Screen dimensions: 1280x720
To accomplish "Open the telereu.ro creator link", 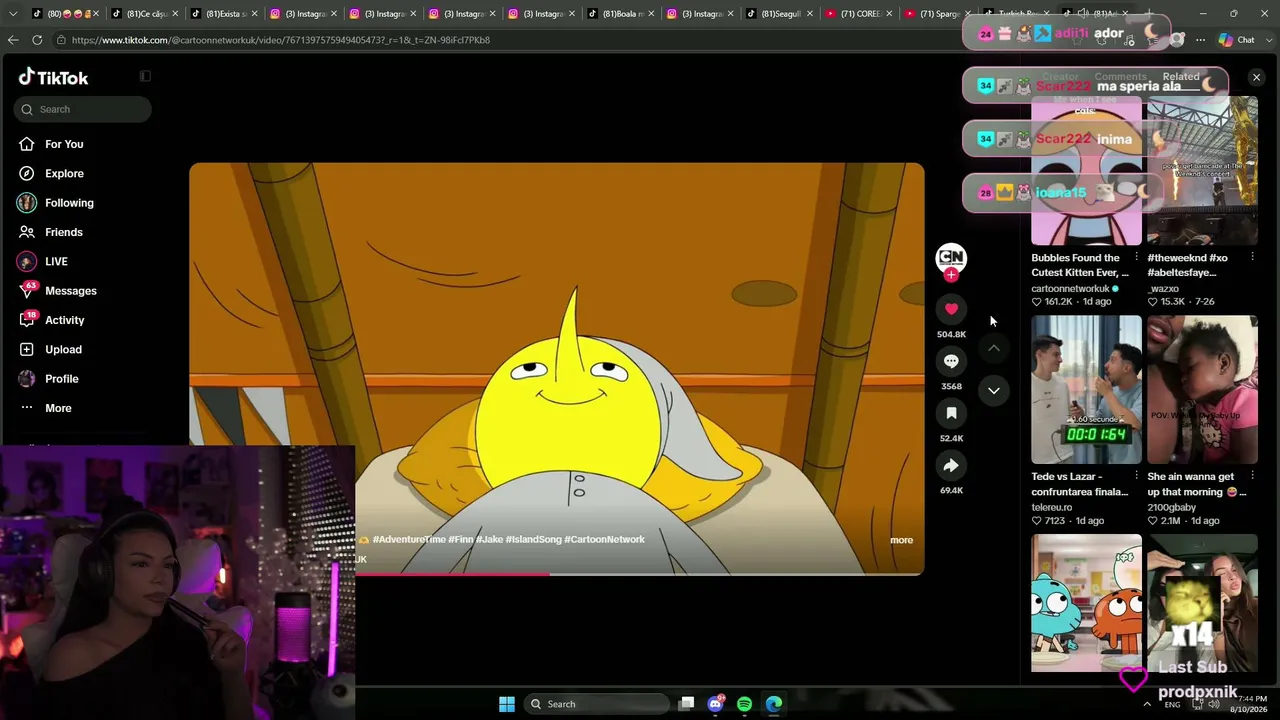I will [1052, 507].
